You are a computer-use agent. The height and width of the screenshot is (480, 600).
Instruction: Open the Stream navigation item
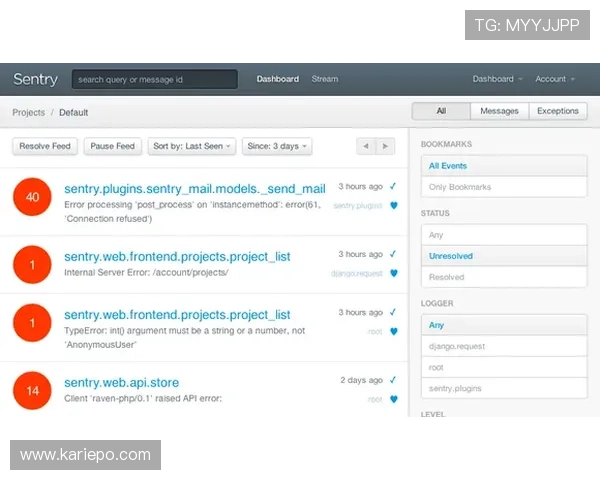(x=324, y=79)
